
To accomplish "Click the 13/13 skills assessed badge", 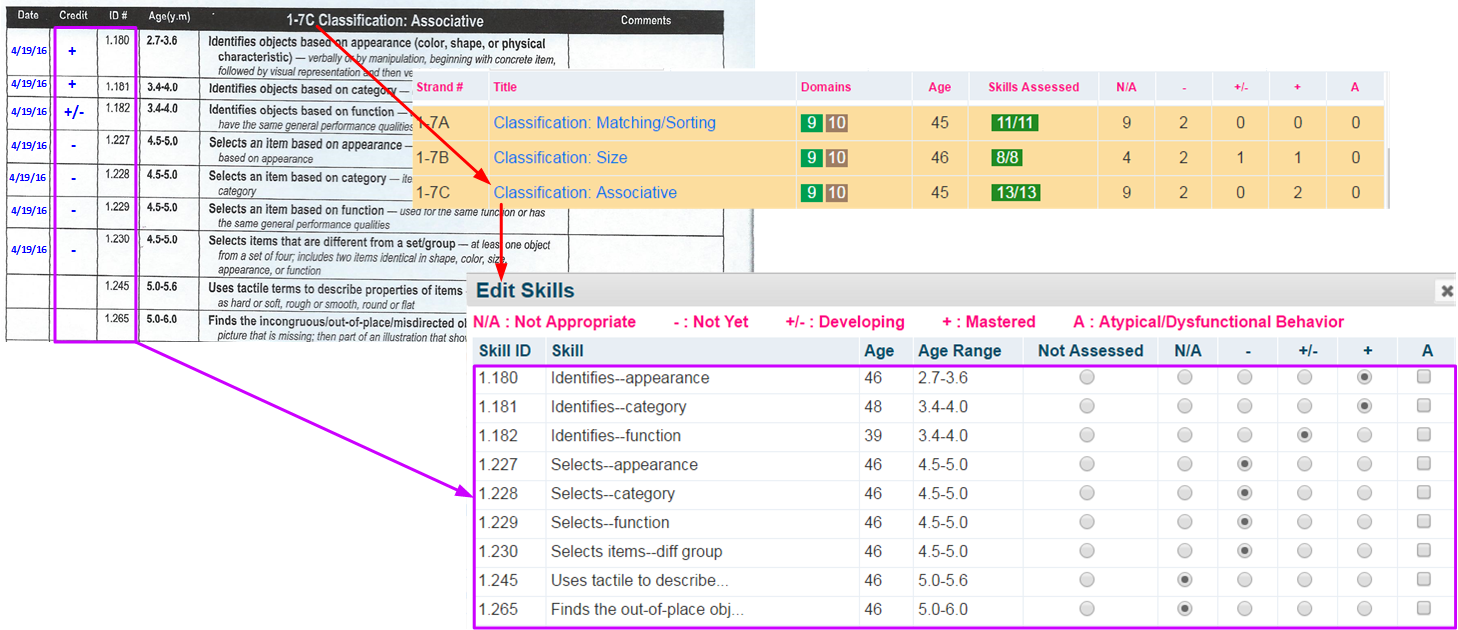I will point(1015,192).
